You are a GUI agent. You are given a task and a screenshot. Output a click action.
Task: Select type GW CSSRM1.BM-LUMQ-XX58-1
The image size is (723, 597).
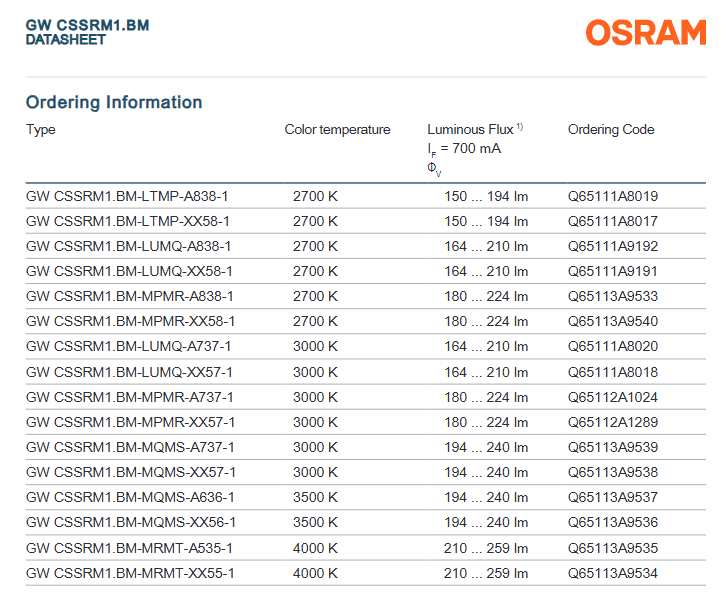click(x=129, y=271)
